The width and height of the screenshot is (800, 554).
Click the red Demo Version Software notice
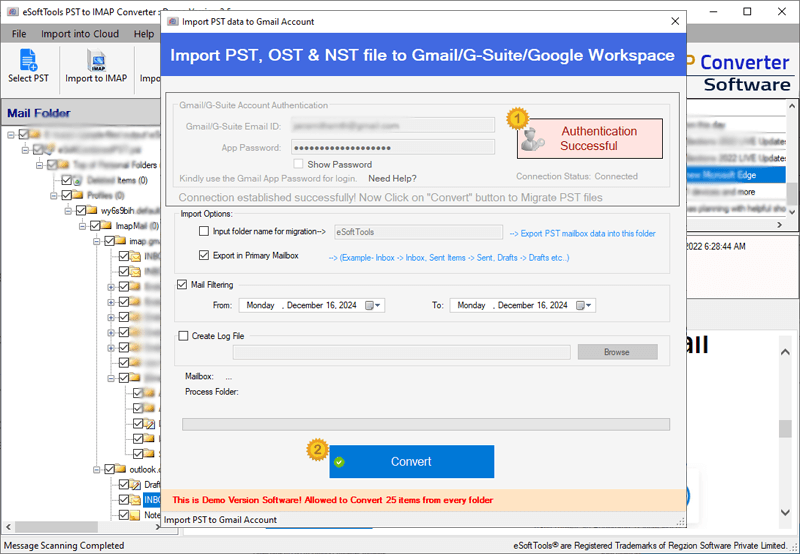point(333,500)
